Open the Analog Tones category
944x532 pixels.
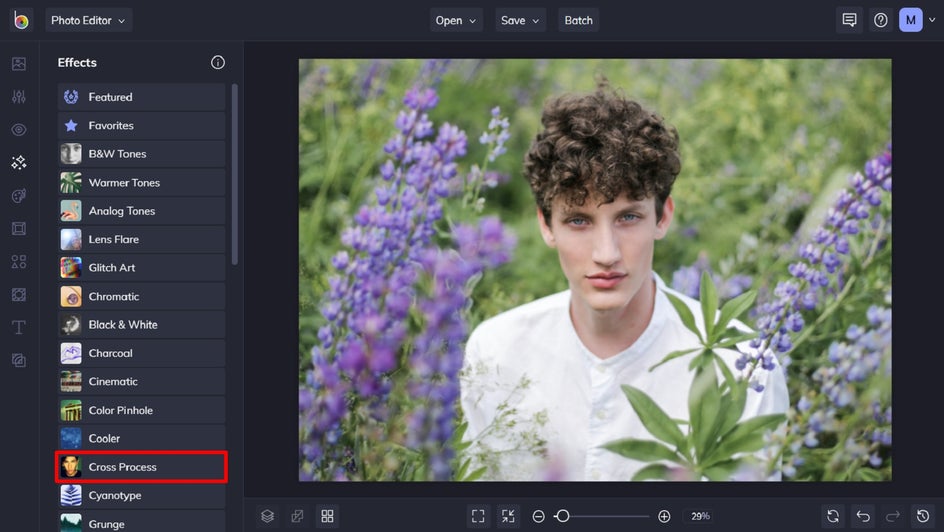141,211
